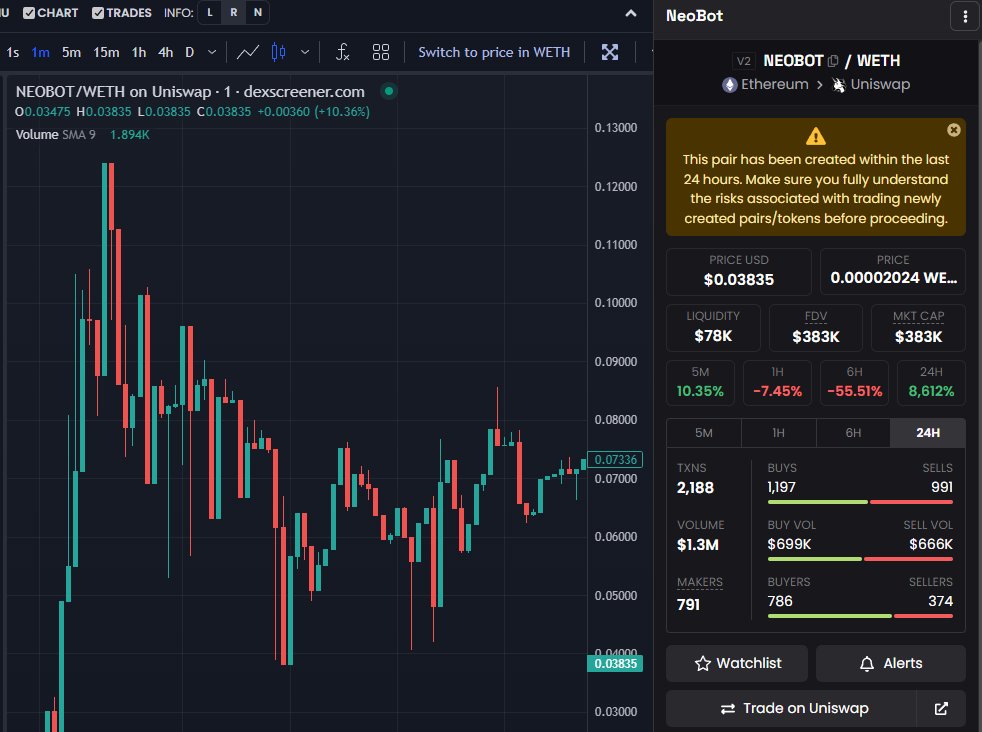This screenshot has width=982, height=732.
Task: Open Uniswap trade in external link icon
Action: tap(941, 708)
